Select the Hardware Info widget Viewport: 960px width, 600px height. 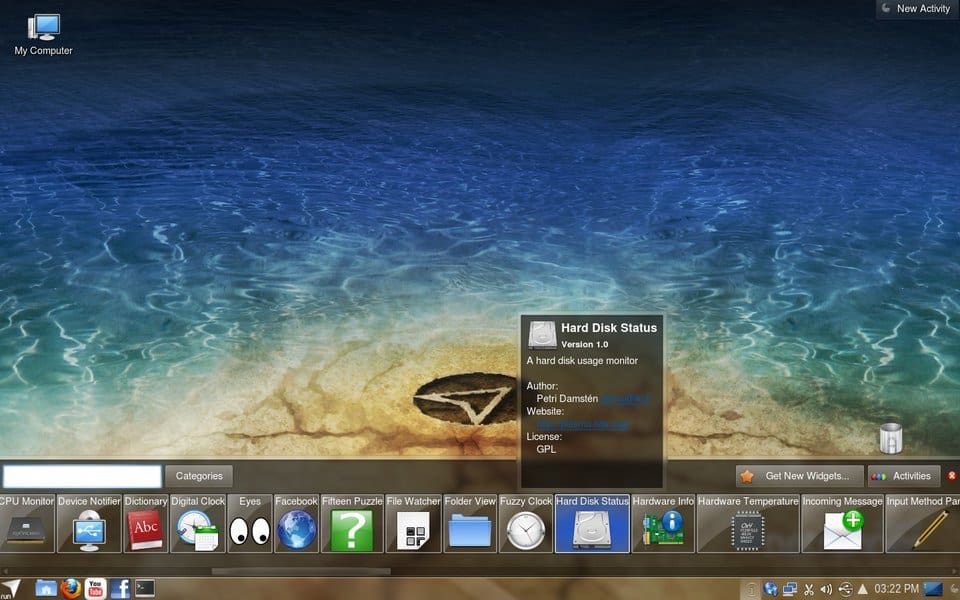point(663,523)
